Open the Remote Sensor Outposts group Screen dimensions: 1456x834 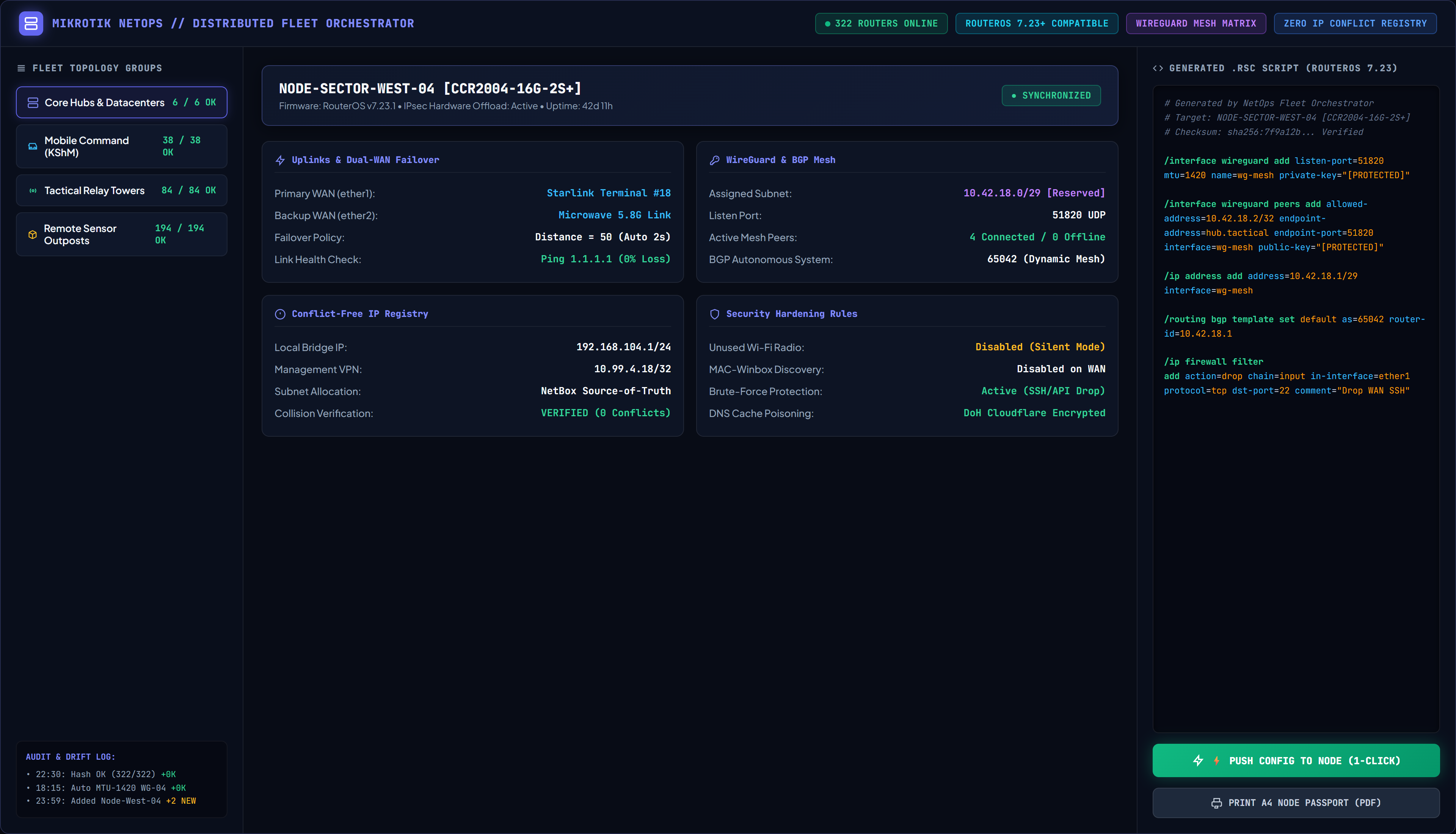pos(121,234)
